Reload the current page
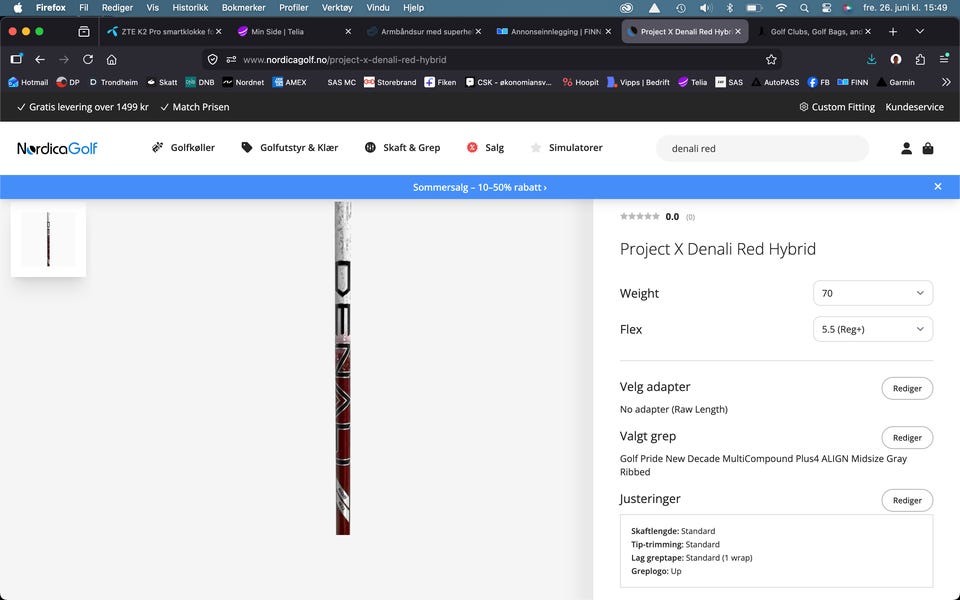The height and width of the screenshot is (600, 960). pos(88,59)
